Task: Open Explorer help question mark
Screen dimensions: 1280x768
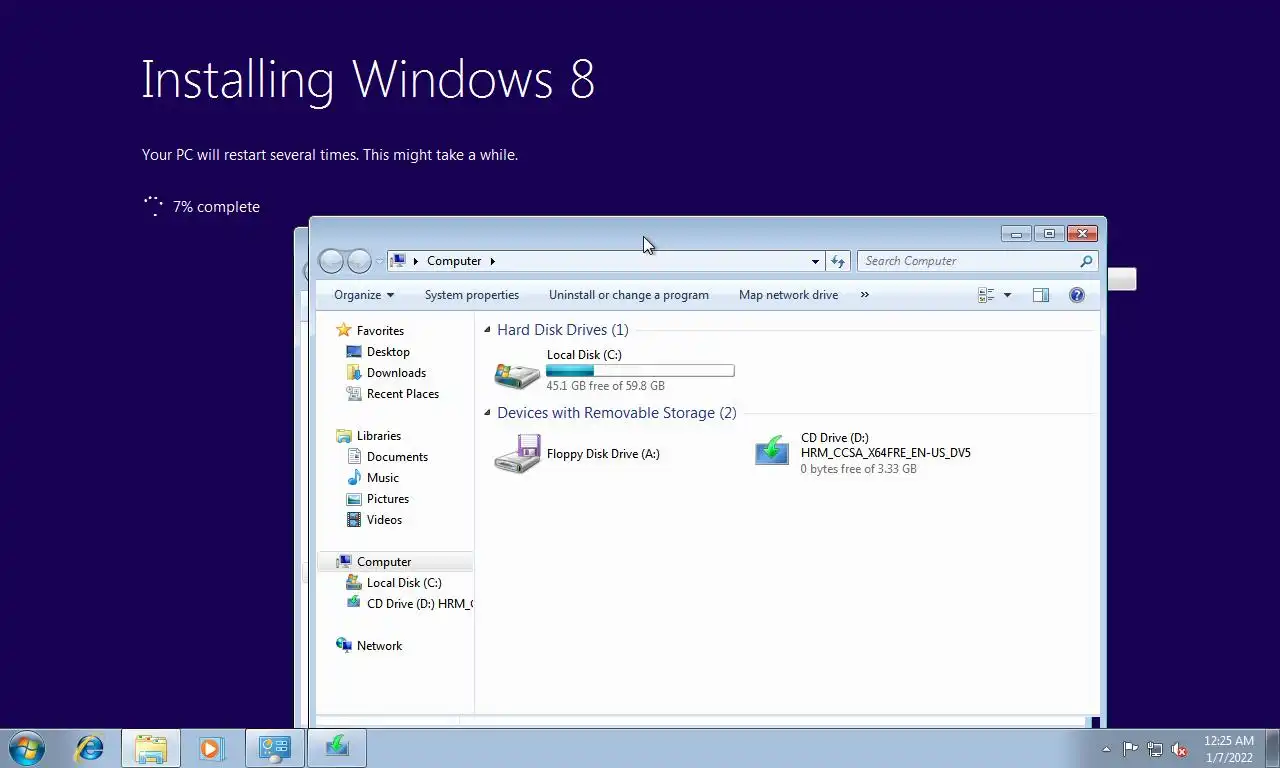Action: tap(1077, 295)
